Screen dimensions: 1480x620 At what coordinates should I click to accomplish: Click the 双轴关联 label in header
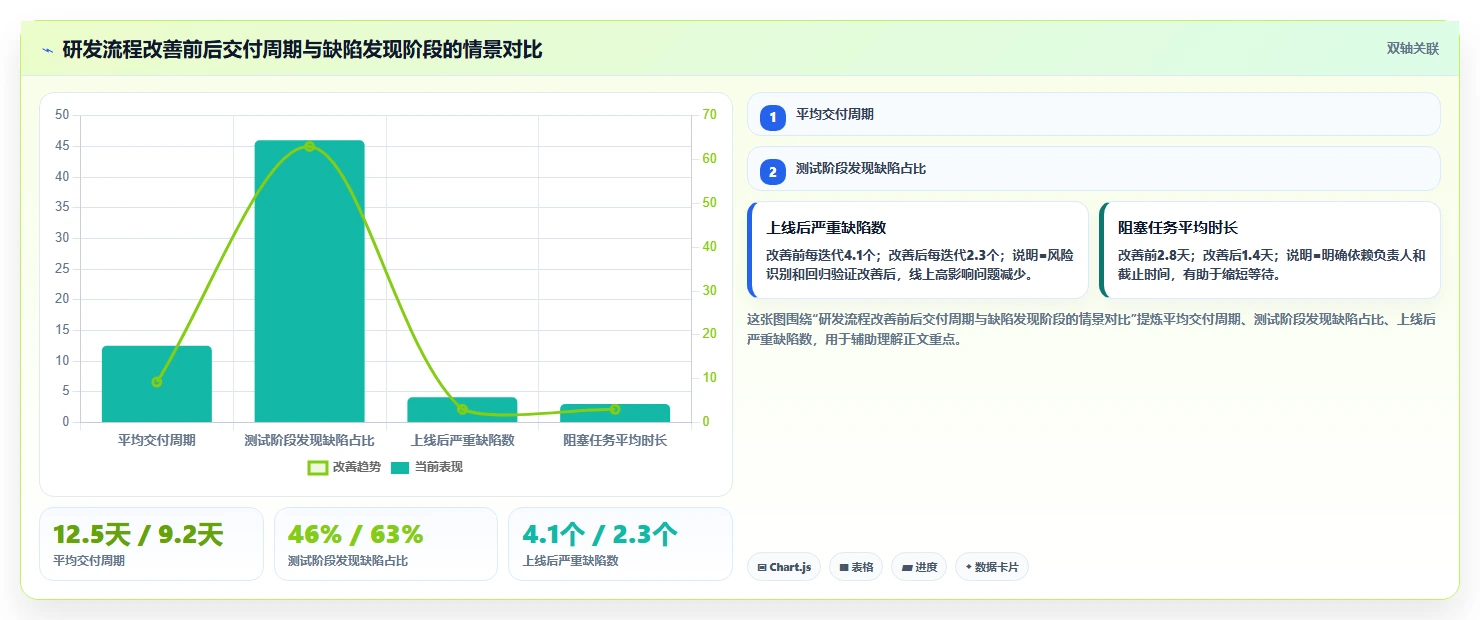[1412, 49]
